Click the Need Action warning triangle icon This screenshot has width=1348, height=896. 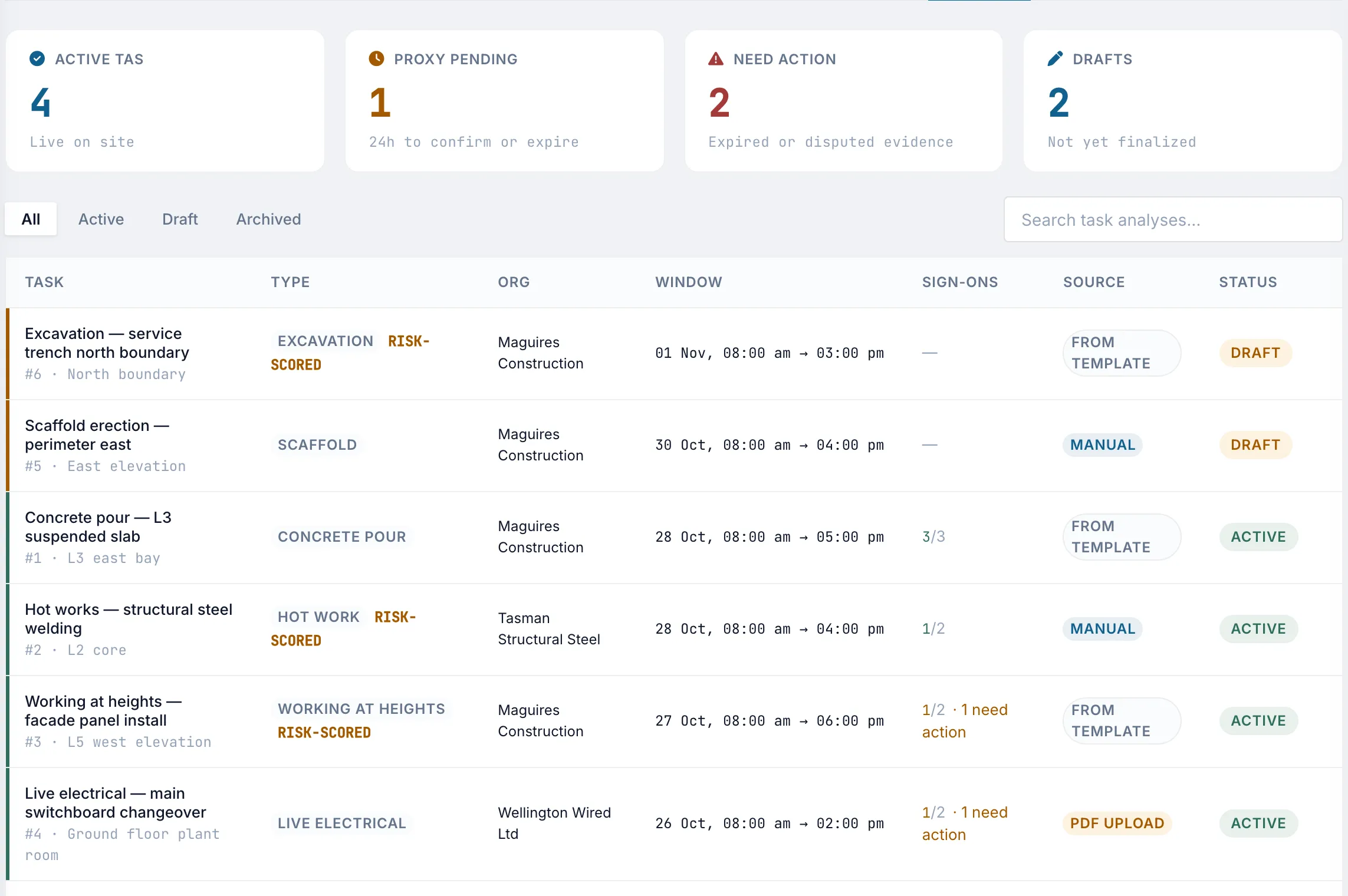pyautogui.click(x=716, y=59)
